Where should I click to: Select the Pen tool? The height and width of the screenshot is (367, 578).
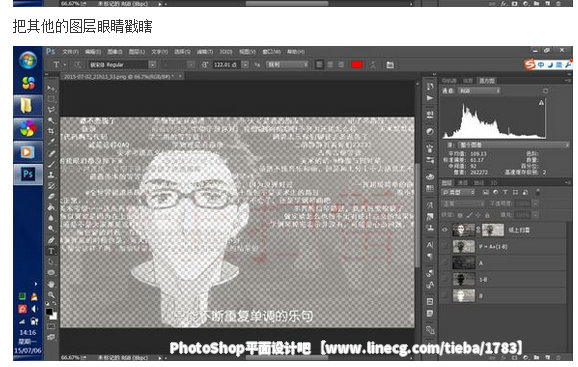(x=51, y=240)
